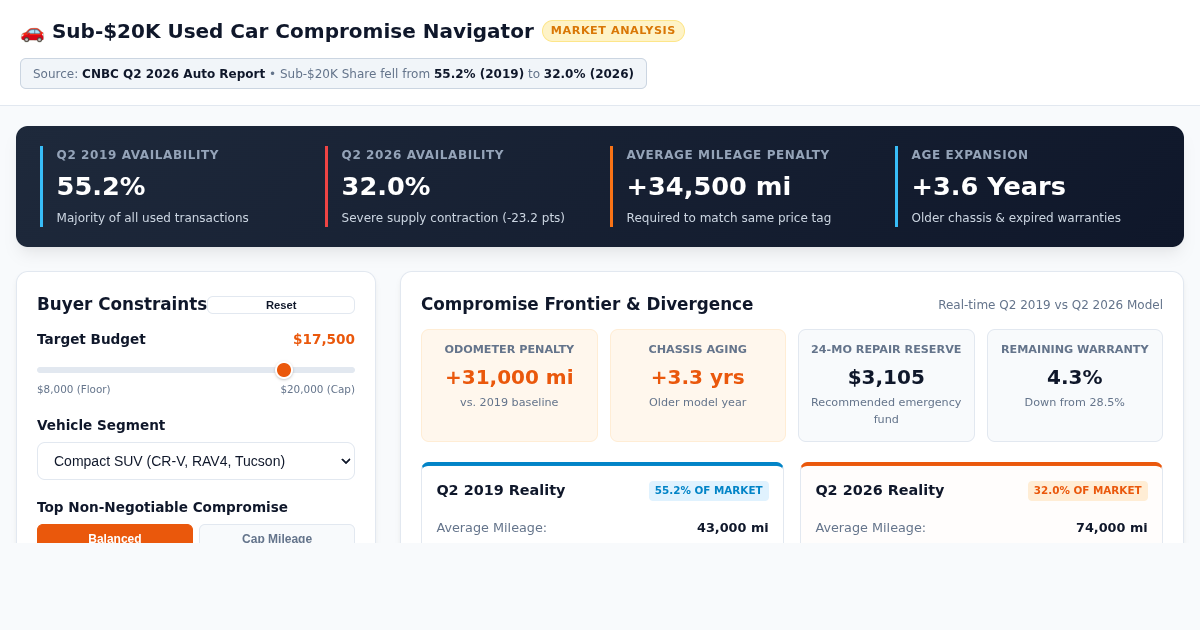Click the CNBC Q2 2026 Auto Report source
The height and width of the screenshot is (630, 1200).
(x=173, y=74)
